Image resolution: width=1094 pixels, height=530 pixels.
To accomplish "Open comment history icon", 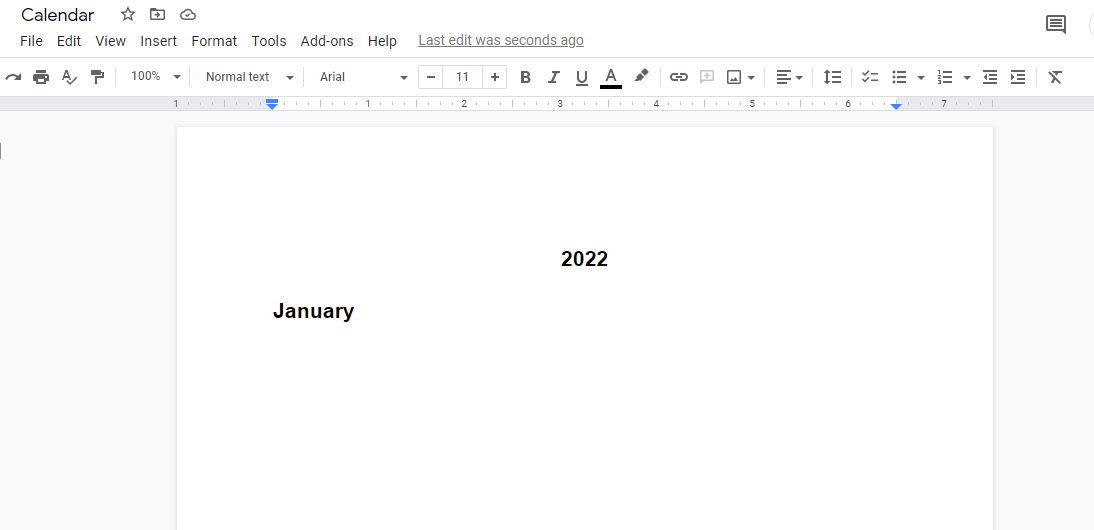I will (x=1056, y=25).
